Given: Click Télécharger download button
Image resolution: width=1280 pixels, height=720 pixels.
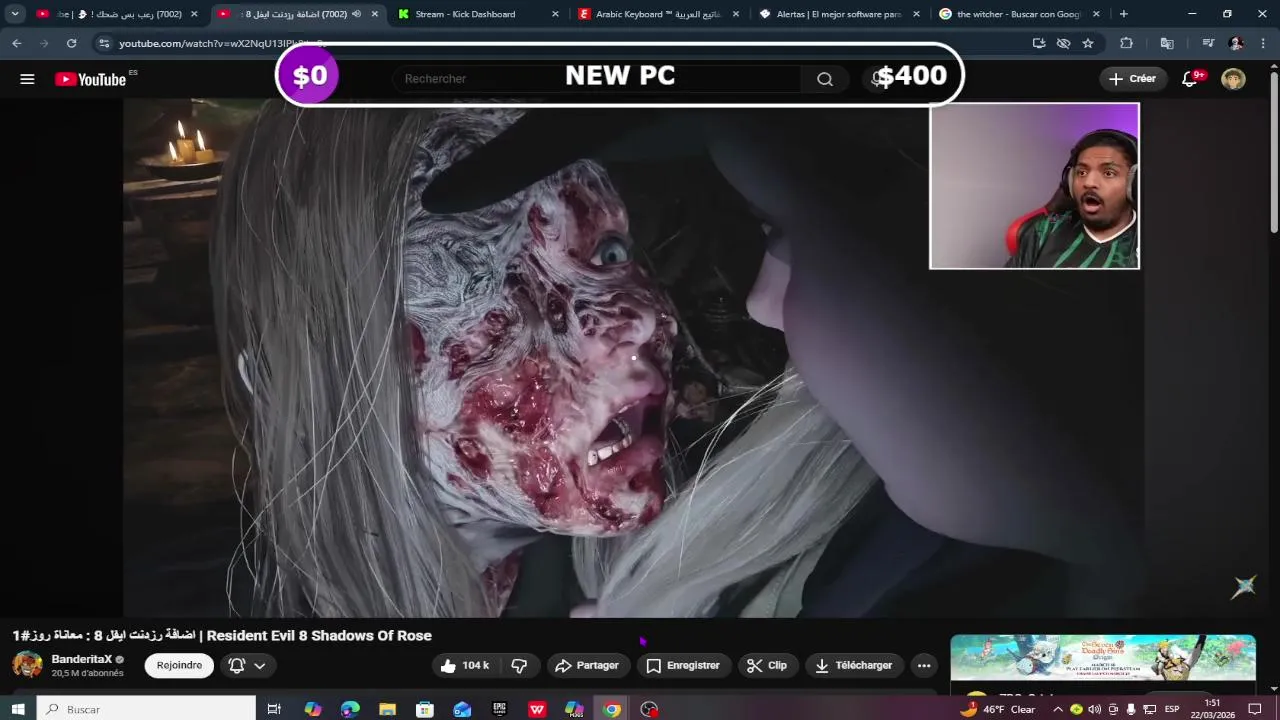Looking at the screenshot, I should pos(854,665).
